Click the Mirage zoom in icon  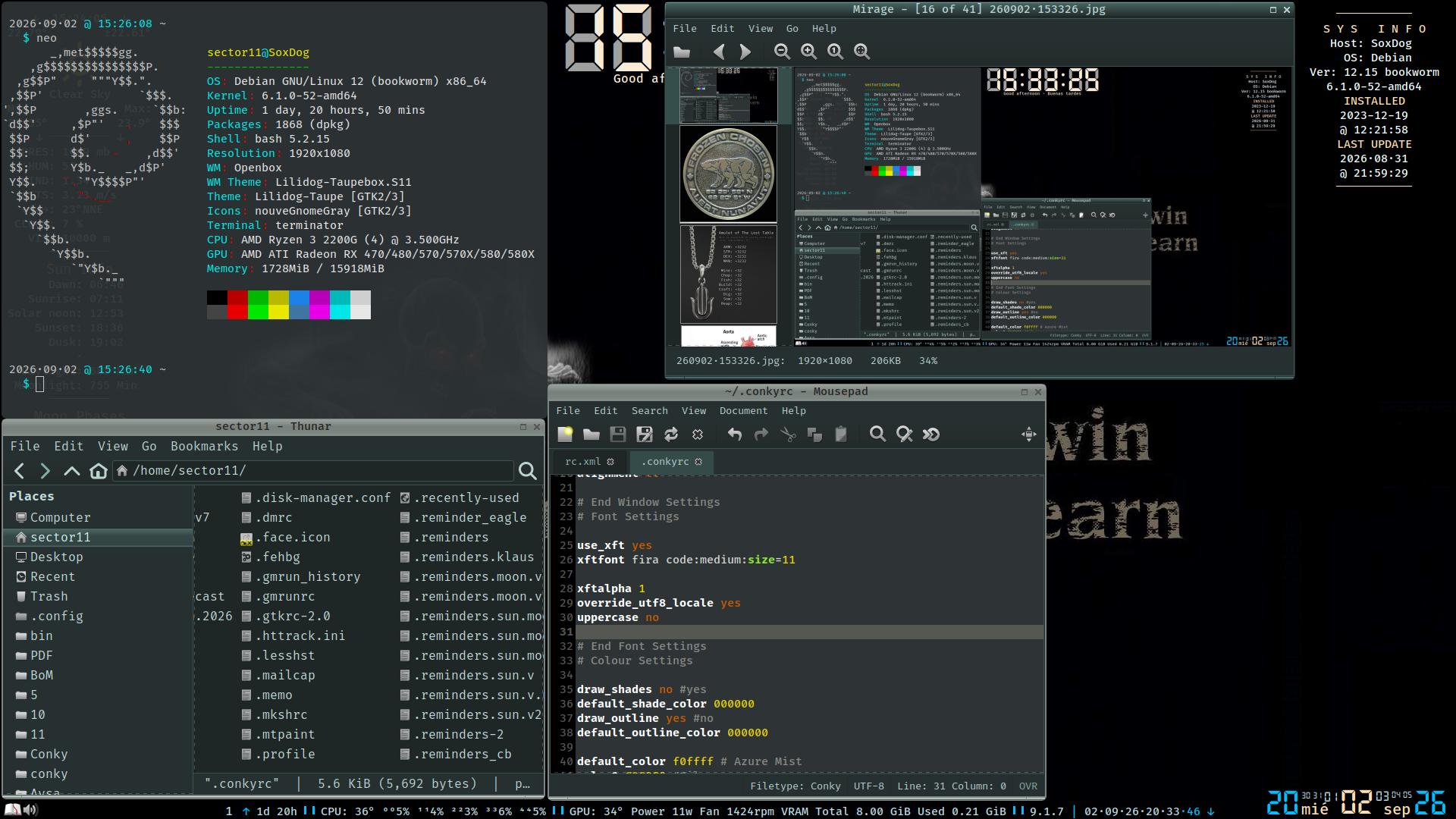[x=808, y=52]
